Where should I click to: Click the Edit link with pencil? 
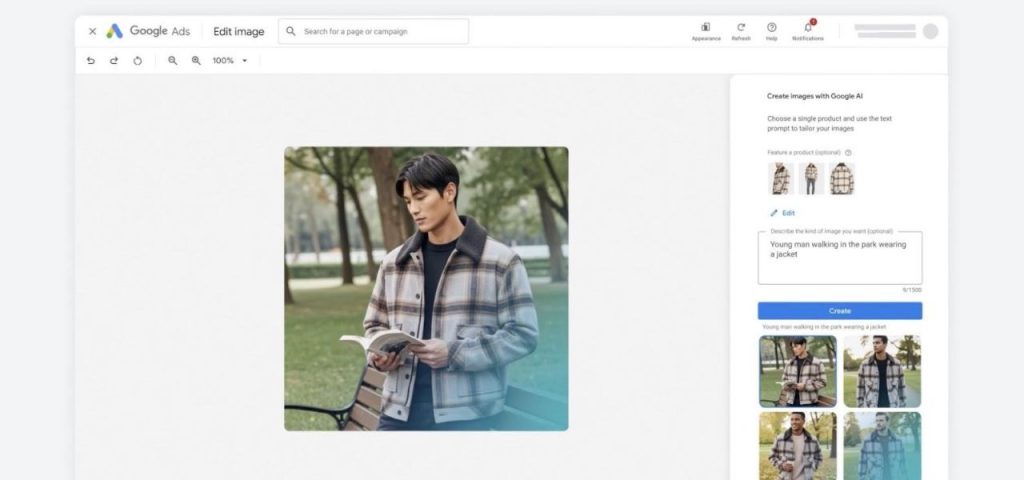(783, 213)
